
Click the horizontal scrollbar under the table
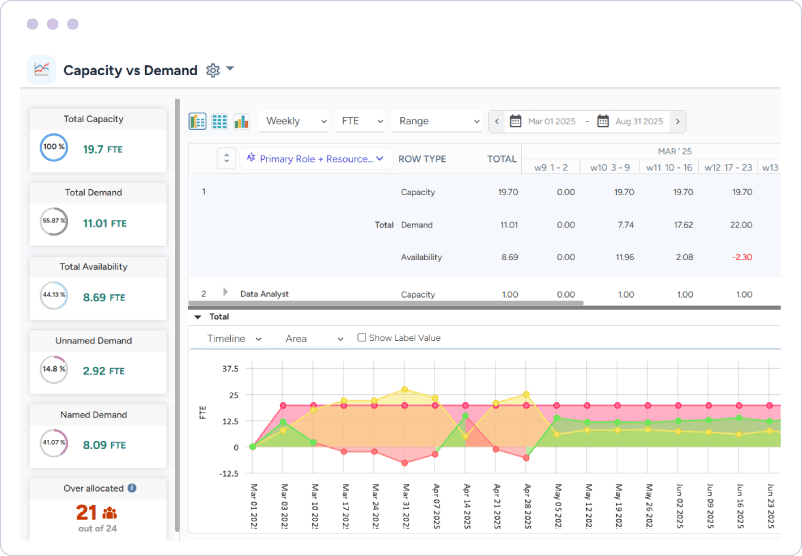click(386, 303)
